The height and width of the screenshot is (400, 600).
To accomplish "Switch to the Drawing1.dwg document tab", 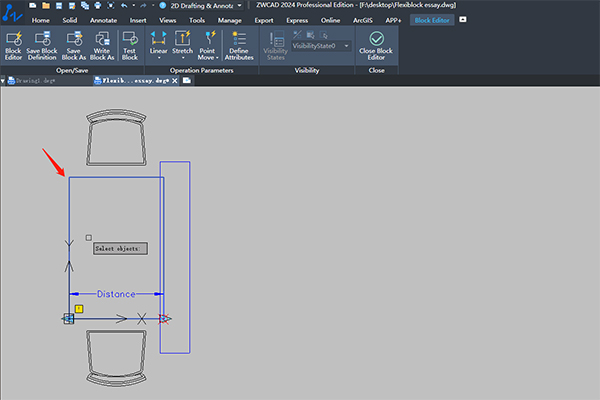I will (x=35, y=81).
